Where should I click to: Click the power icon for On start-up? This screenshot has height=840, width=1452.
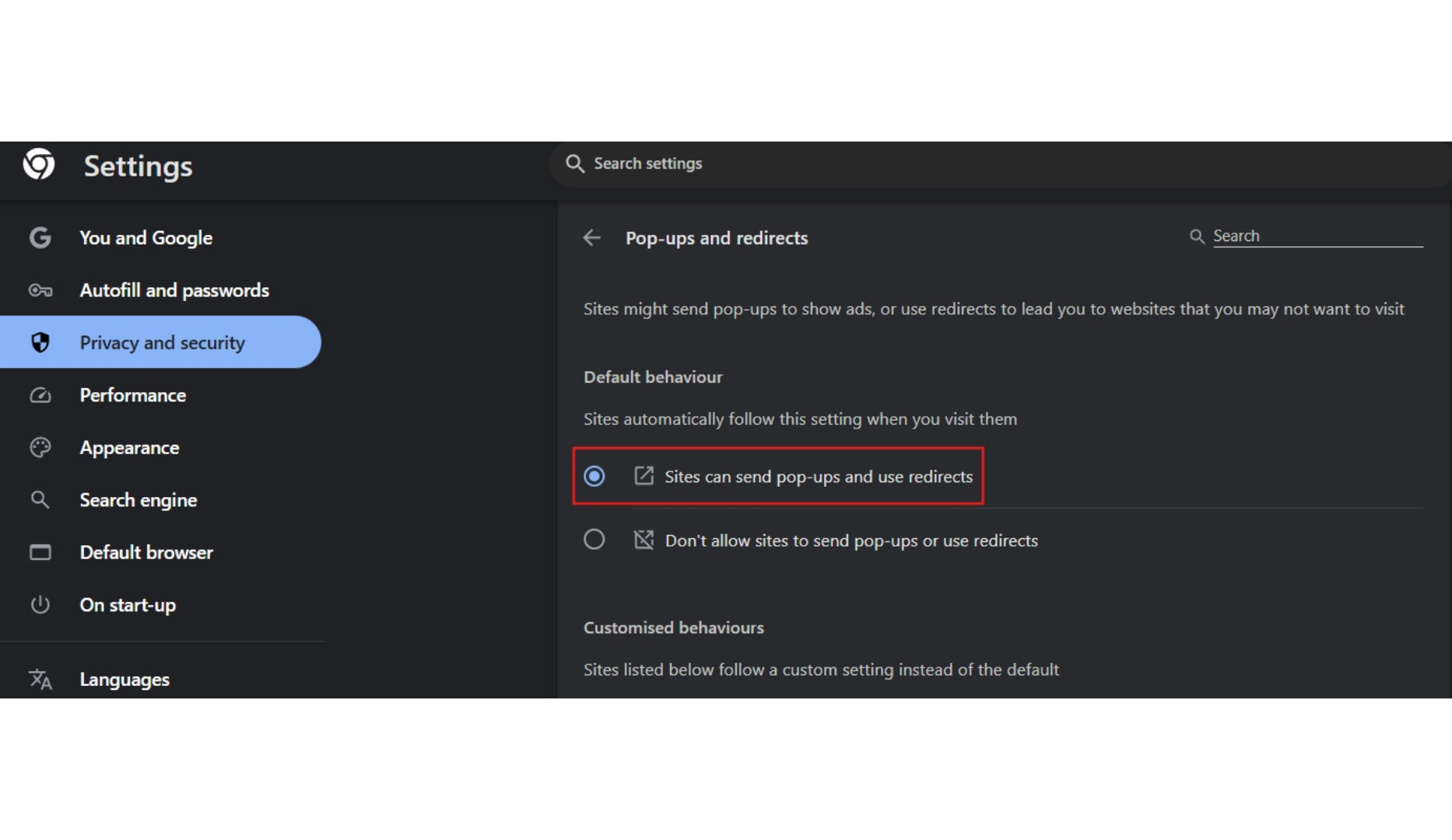(x=40, y=604)
